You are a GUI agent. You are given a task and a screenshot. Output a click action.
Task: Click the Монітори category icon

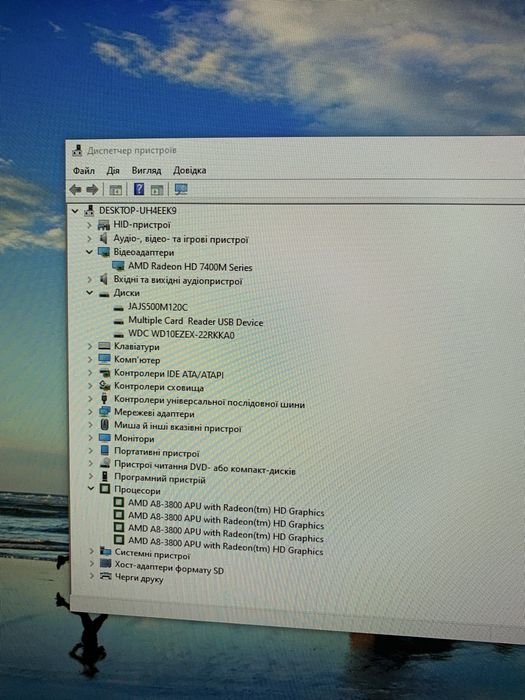pos(104,438)
